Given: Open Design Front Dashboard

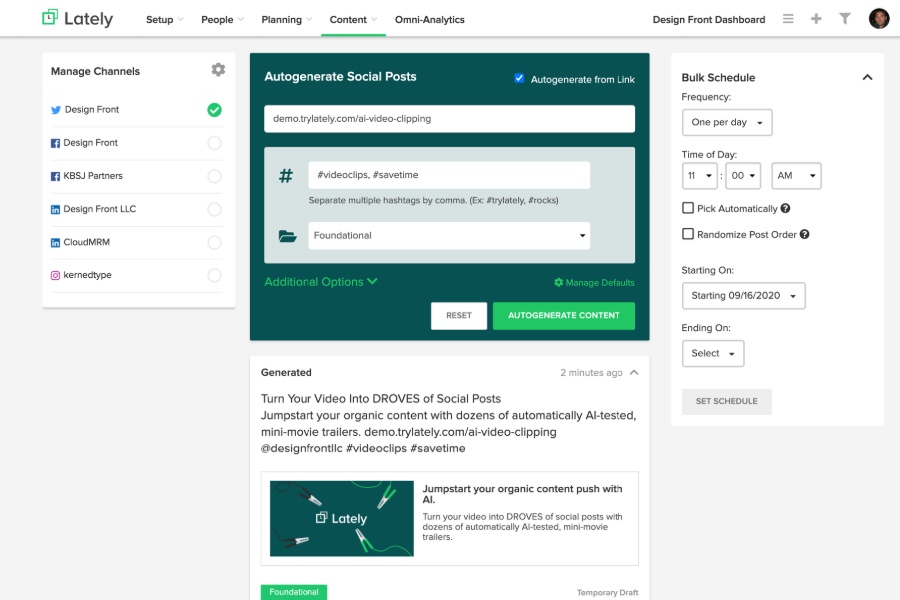Looking at the screenshot, I should coord(709,20).
